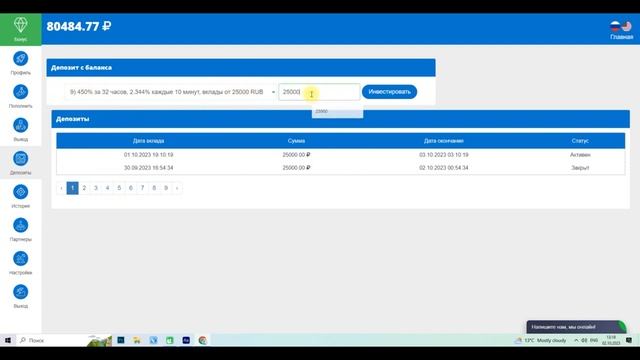Click the deposit amount input field
Viewport: 640px width, 360px height.
pos(319,92)
